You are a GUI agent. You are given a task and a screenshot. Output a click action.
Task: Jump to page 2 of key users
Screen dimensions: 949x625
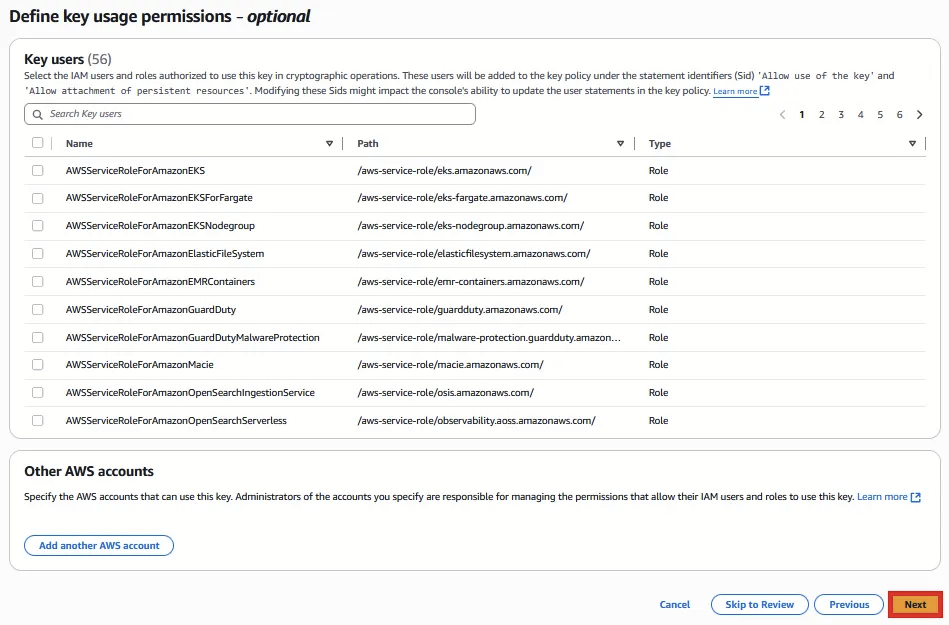tap(822, 115)
